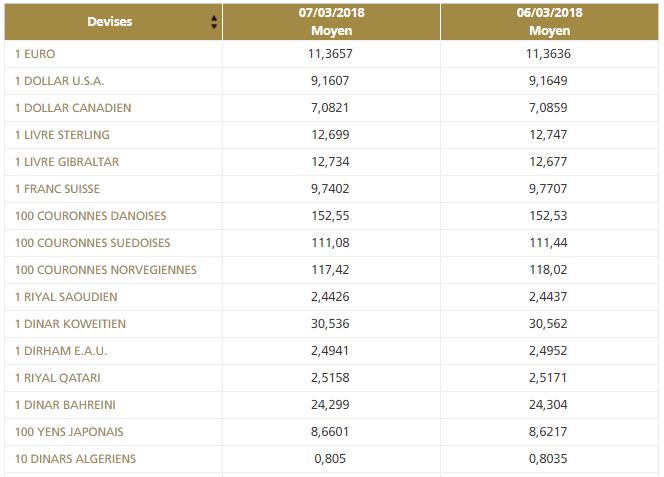Click the Devises column header
The height and width of the screenshot is (477, 664).
tap(109, 22)
